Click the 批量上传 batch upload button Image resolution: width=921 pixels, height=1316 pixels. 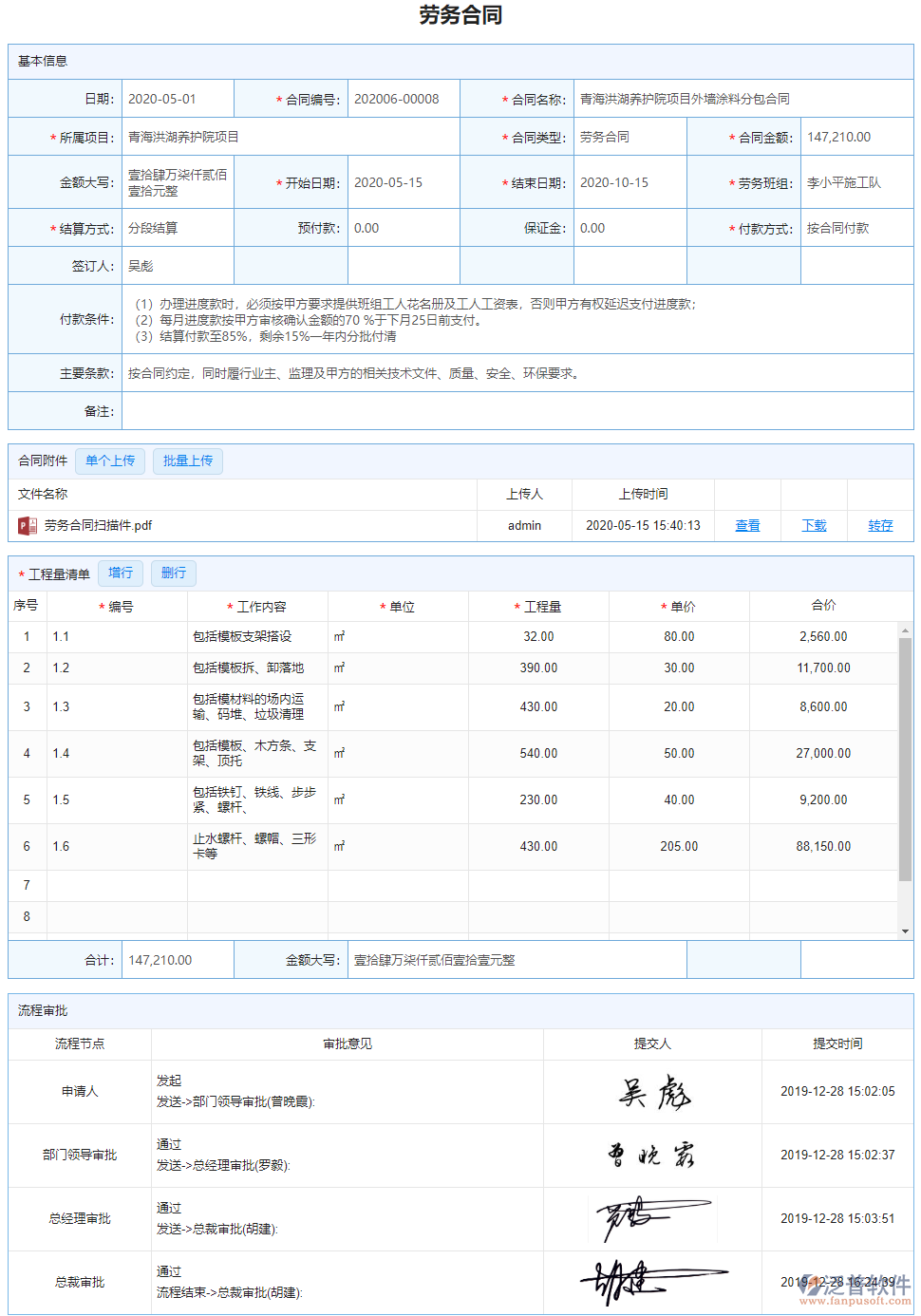[x=187, y=461]
